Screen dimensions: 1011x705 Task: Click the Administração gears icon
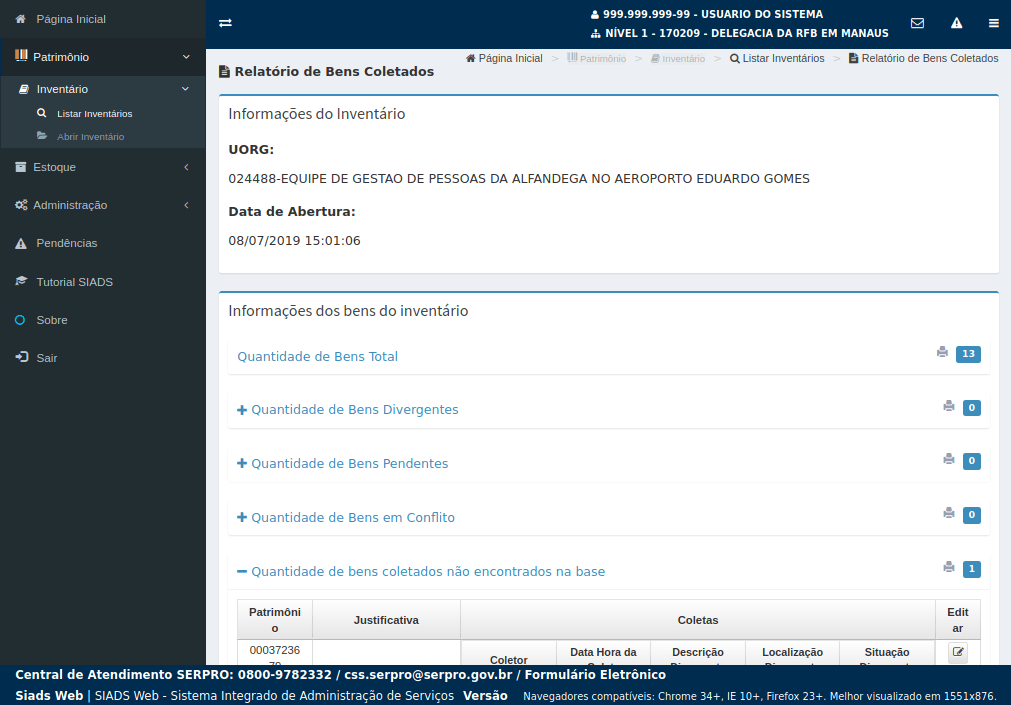(21, 204)
